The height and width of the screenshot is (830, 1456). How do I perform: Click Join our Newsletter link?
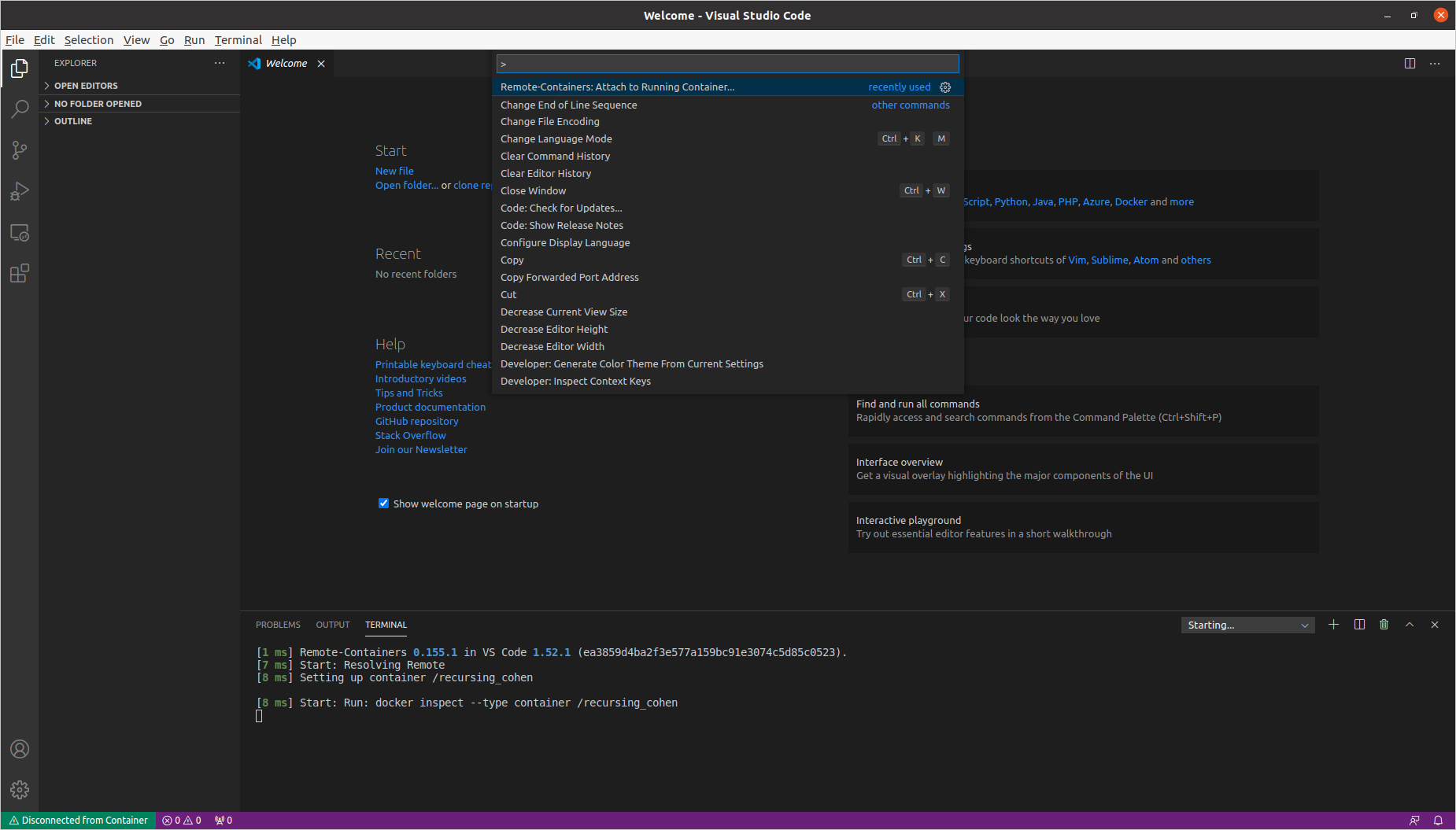(421, 449)
